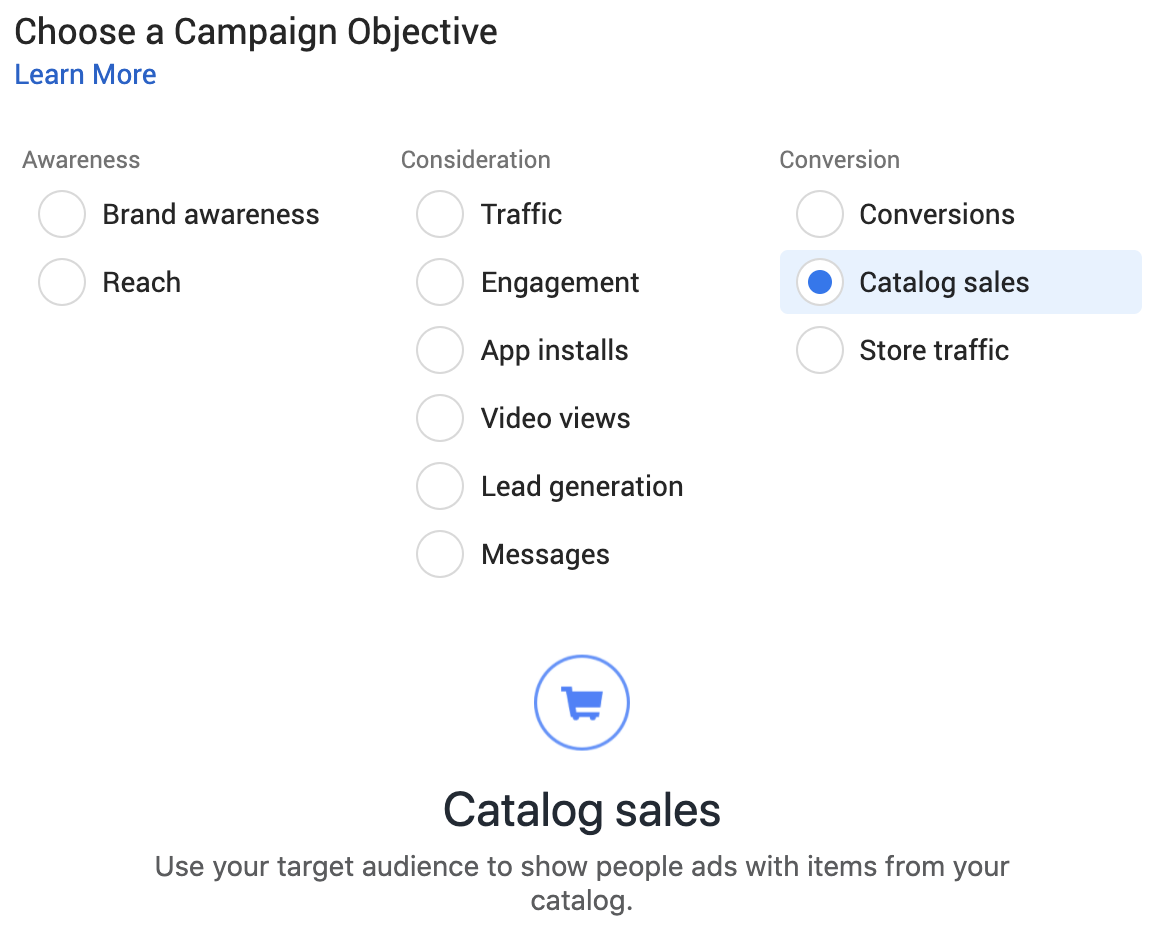Click the Consideration category heading
The width and height of the screenshot is (1162, 946).
475,160
